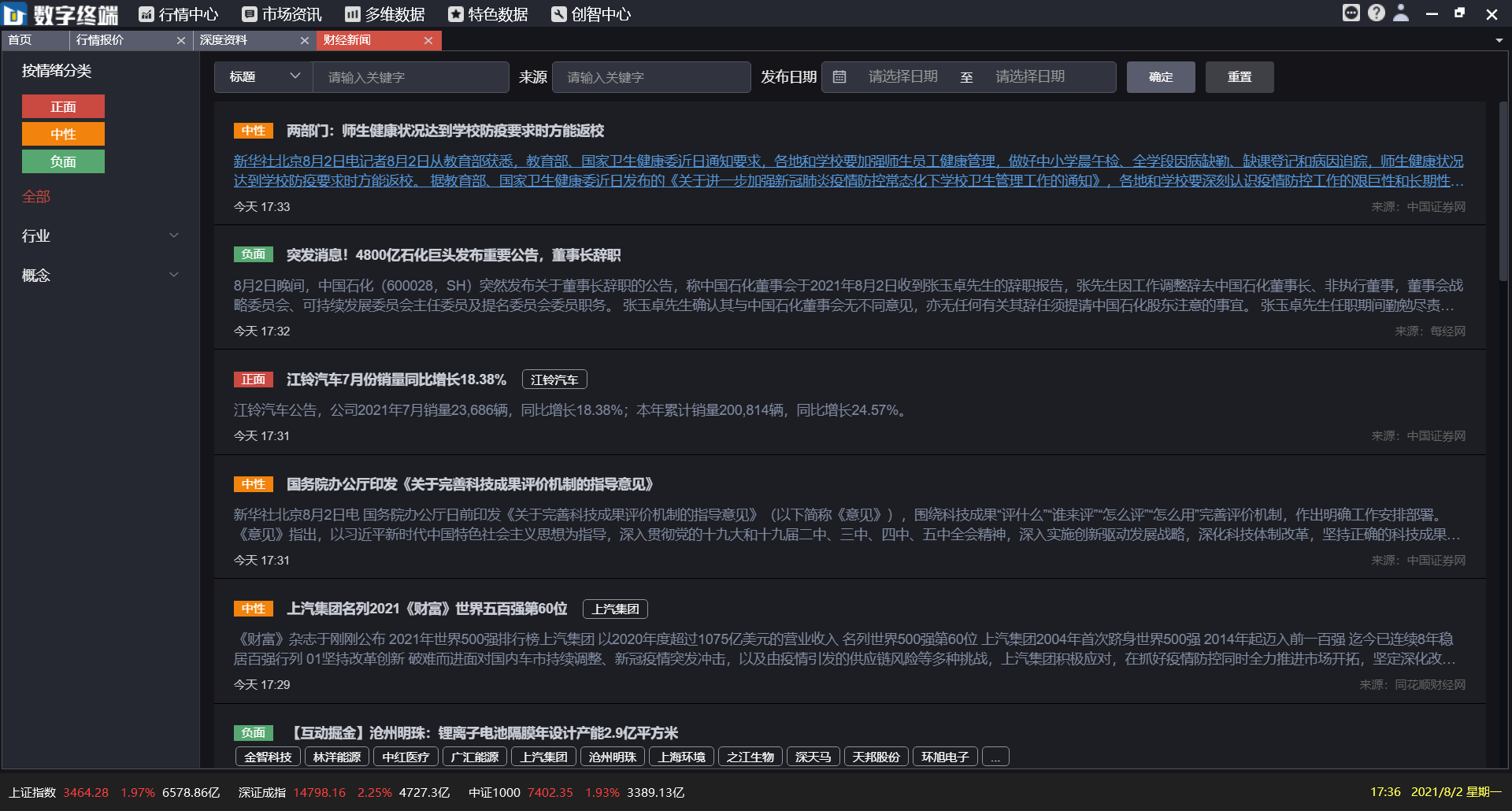Screen dimensions: 1512x811
Task: Select the 市场资讯 news icon
Action: click(x=250, y=13)
